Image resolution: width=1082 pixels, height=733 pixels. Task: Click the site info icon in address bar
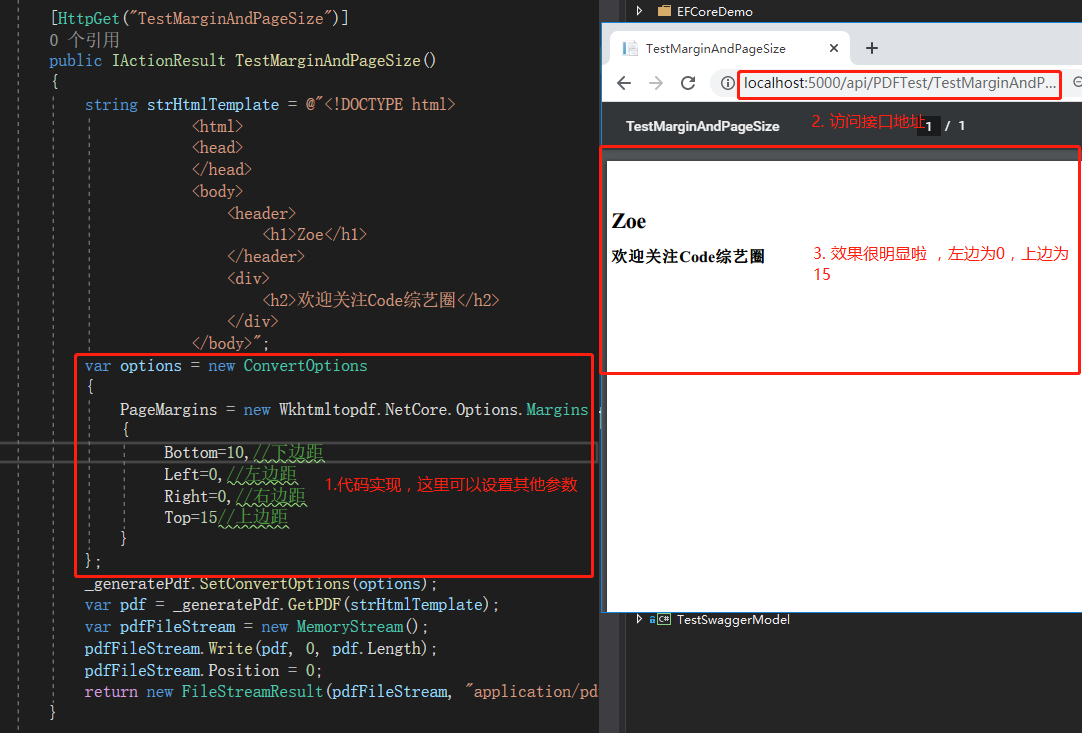(x=727, y=84)
